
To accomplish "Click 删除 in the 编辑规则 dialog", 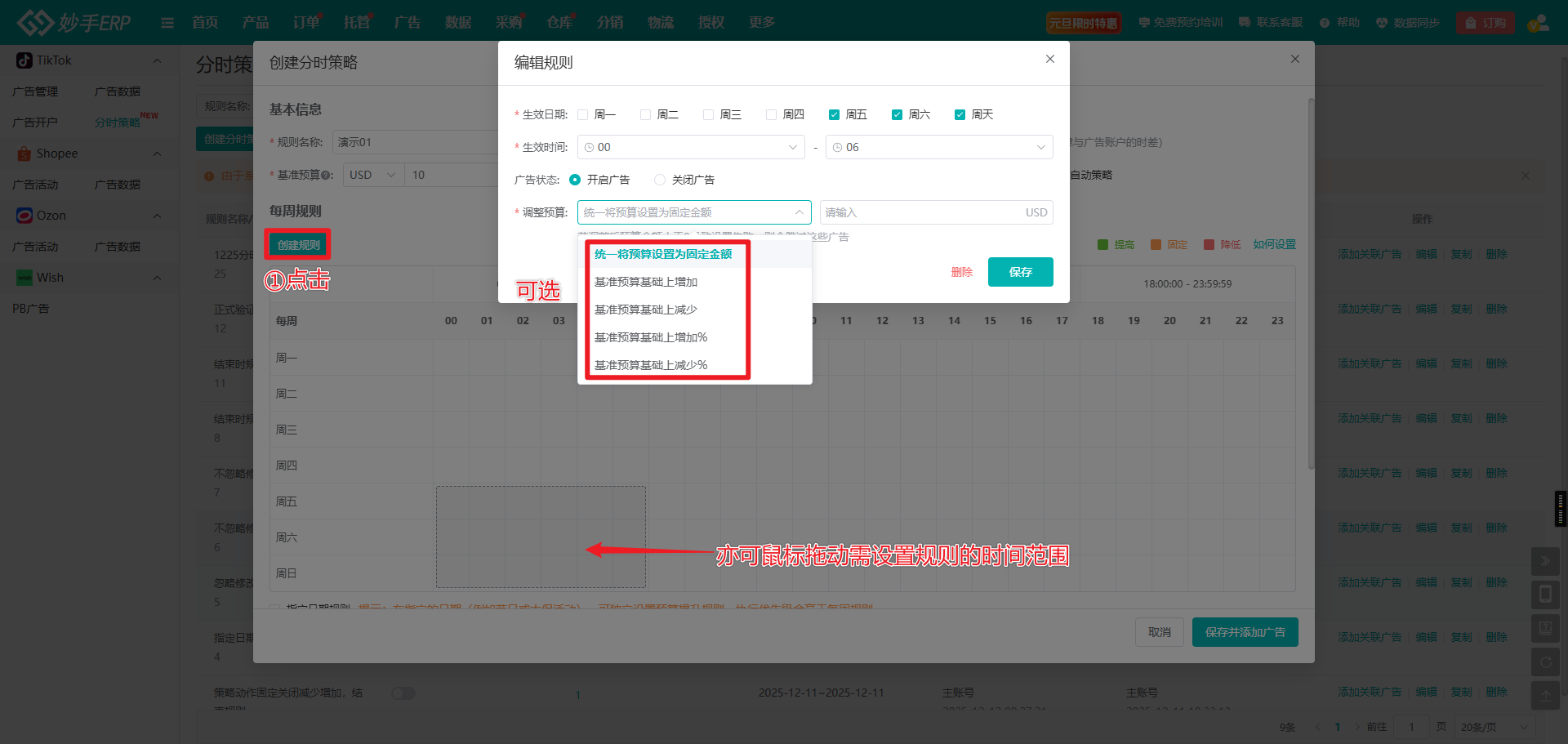I will (x=962, y=272).
